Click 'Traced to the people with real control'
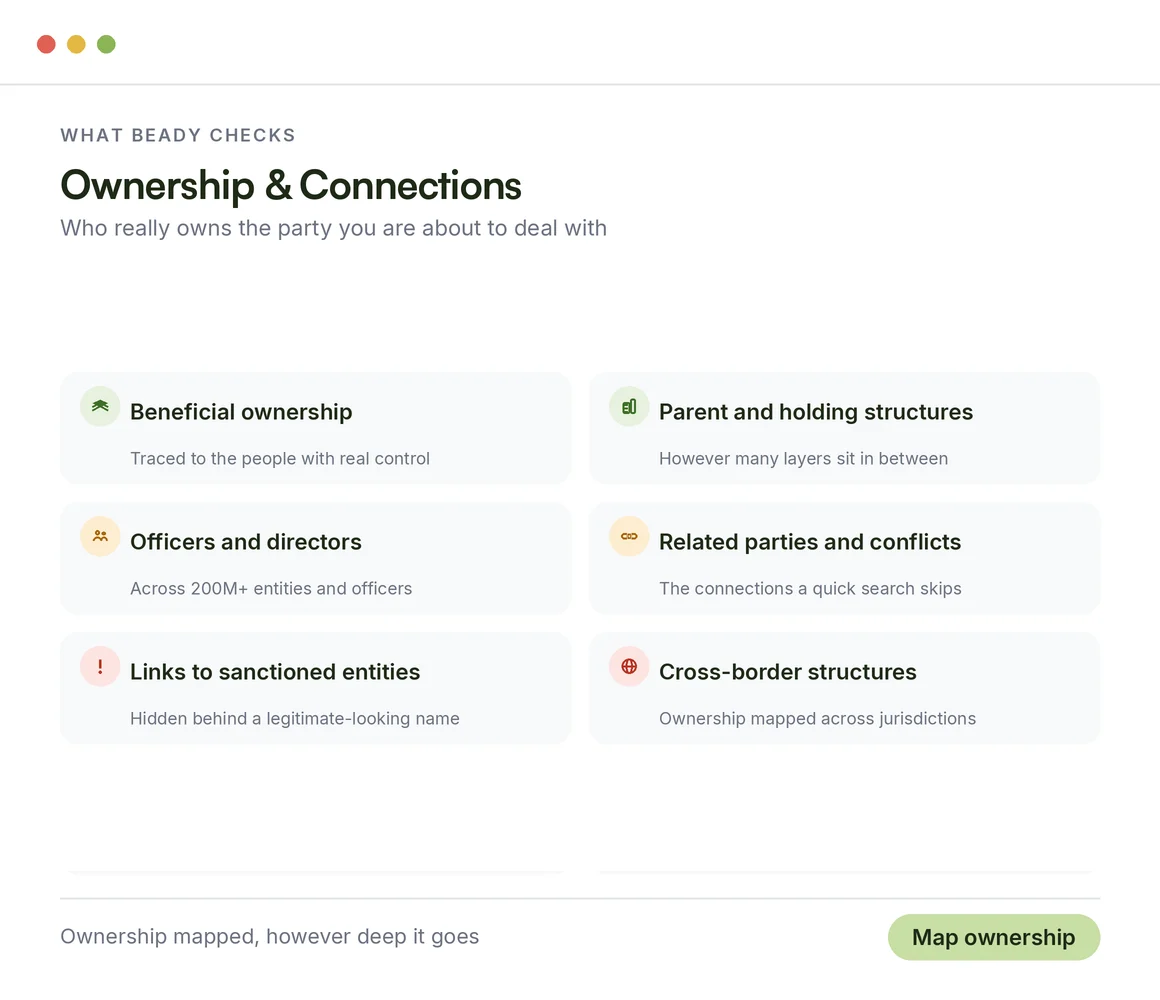The image size is (1160, 1000). click(x=280, y=459)
